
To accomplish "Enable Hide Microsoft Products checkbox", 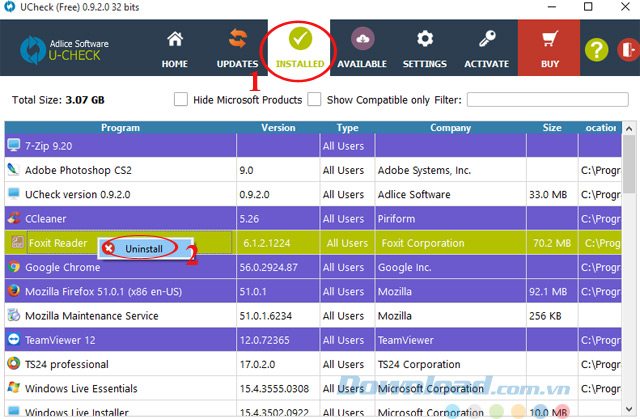I will click(181, 100).
